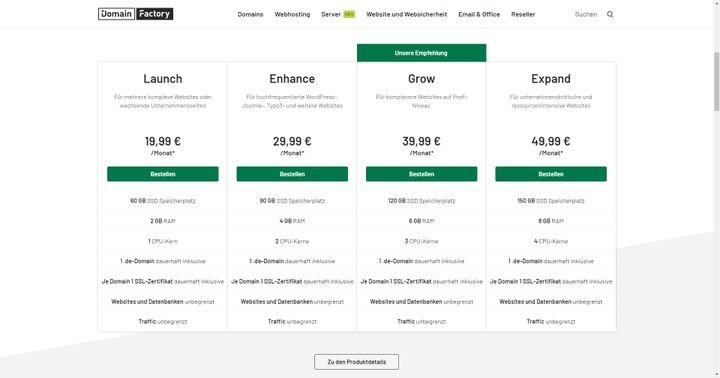This screenshot has height=378, width=720.
Task: Click 120 GB SSD Speicherplatz row
Action: point(422,201)
